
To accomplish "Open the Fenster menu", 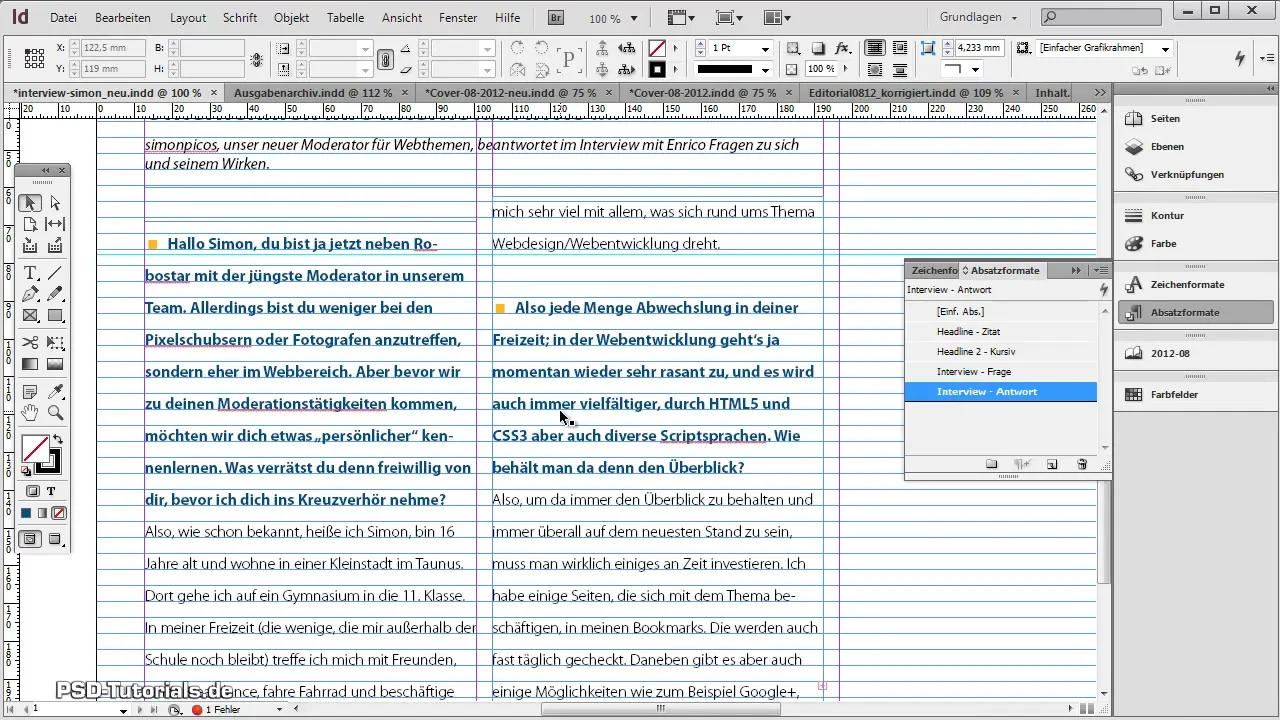I will [458, 18].
